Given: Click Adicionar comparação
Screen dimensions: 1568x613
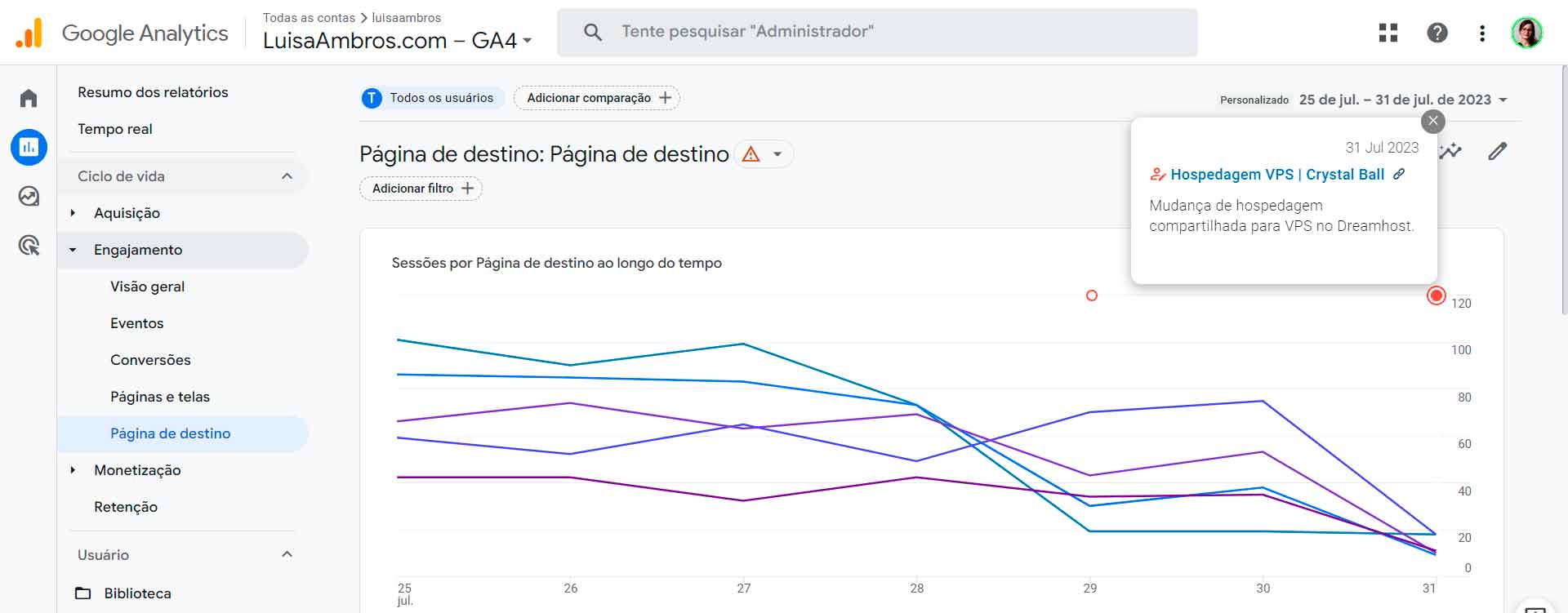Looking at the screenshot, I should [596, 97].
